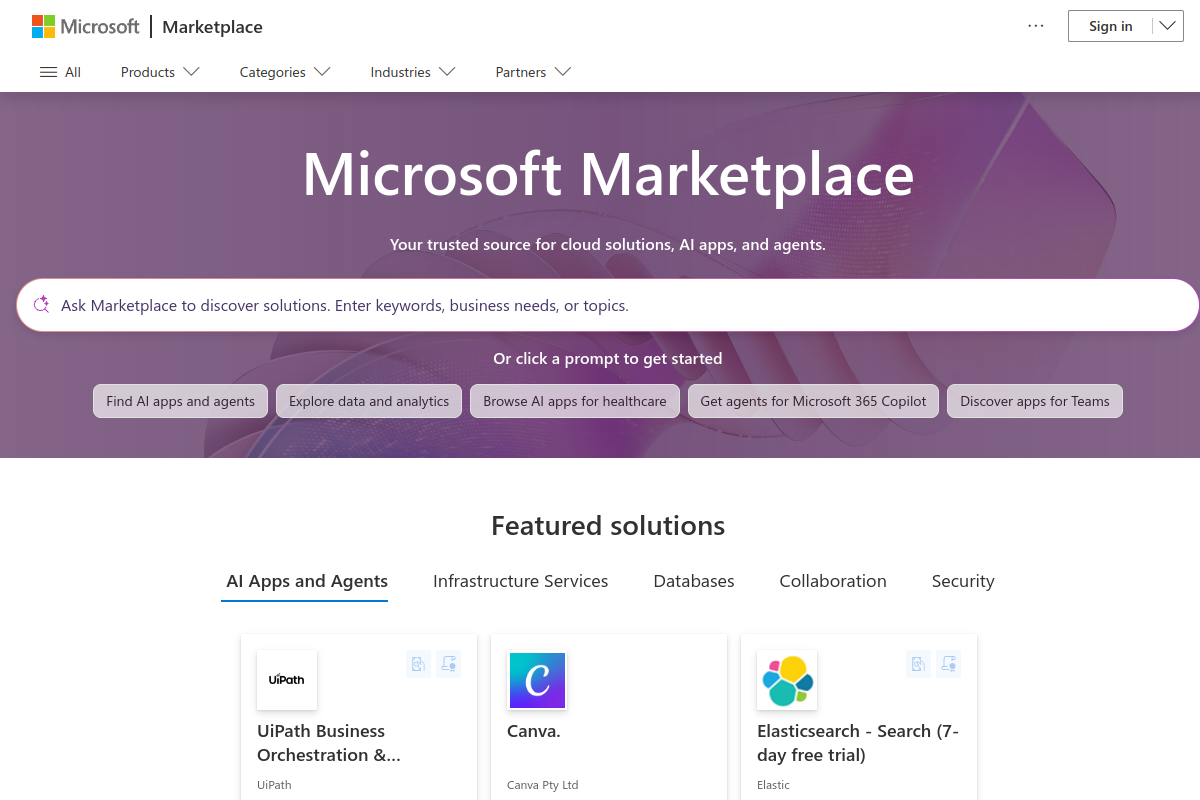The image size is (1200, 800).
Task: Click the first badge icon on Elasticsearch card
Action: [919, 663]
